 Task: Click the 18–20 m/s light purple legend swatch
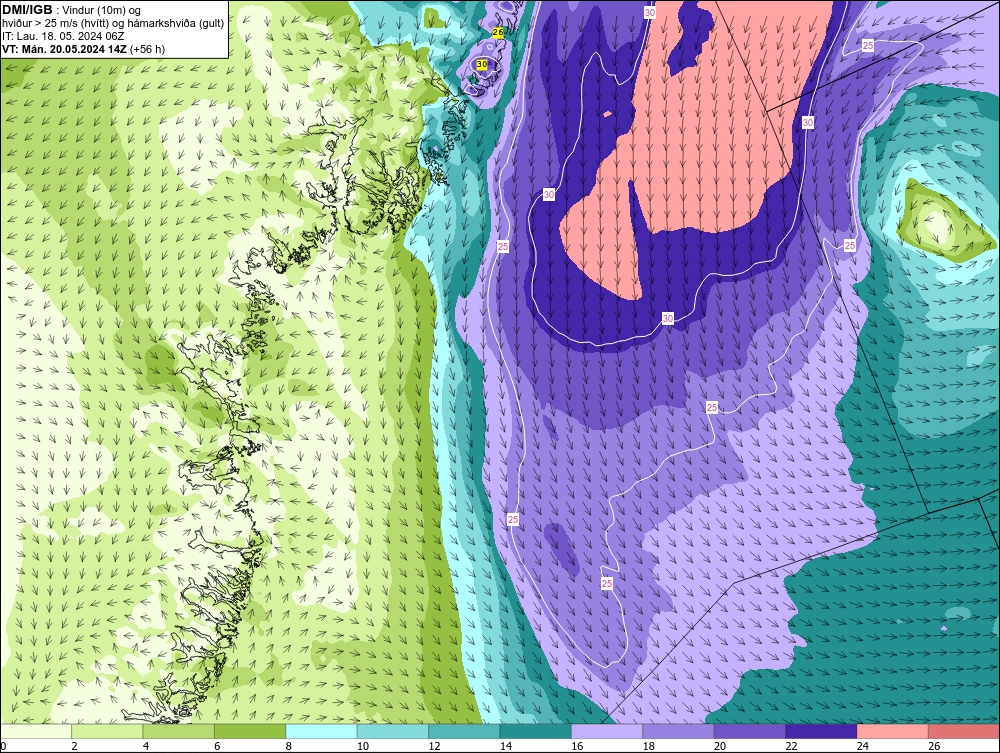point(679,731)
